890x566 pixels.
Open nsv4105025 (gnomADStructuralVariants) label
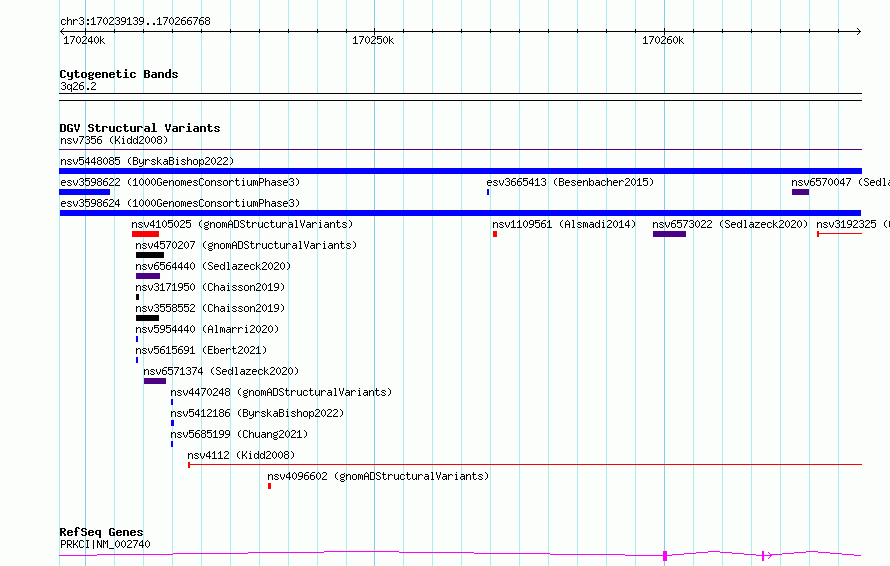(242, 224)
